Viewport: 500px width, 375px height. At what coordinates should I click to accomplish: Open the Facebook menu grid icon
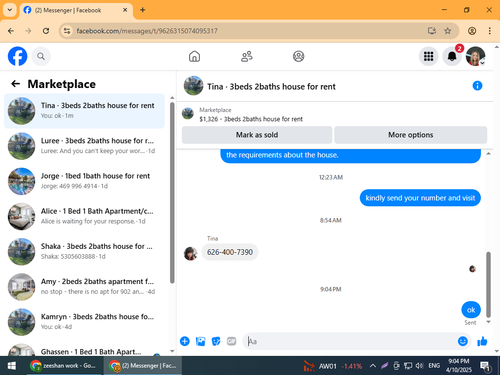click(x=428, y=56)
